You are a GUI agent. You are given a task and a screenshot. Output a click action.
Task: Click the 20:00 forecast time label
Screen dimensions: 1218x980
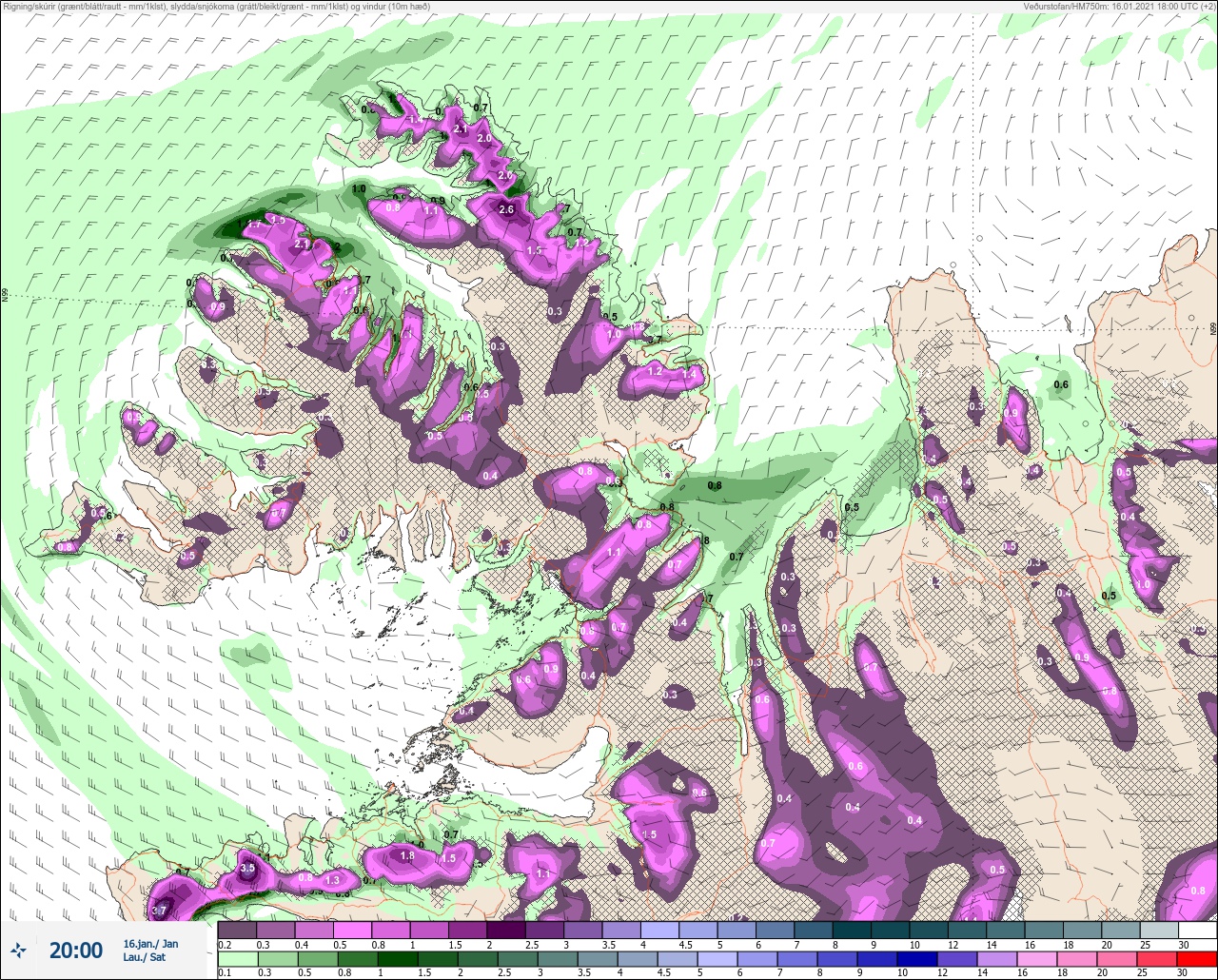pos(76,951)
